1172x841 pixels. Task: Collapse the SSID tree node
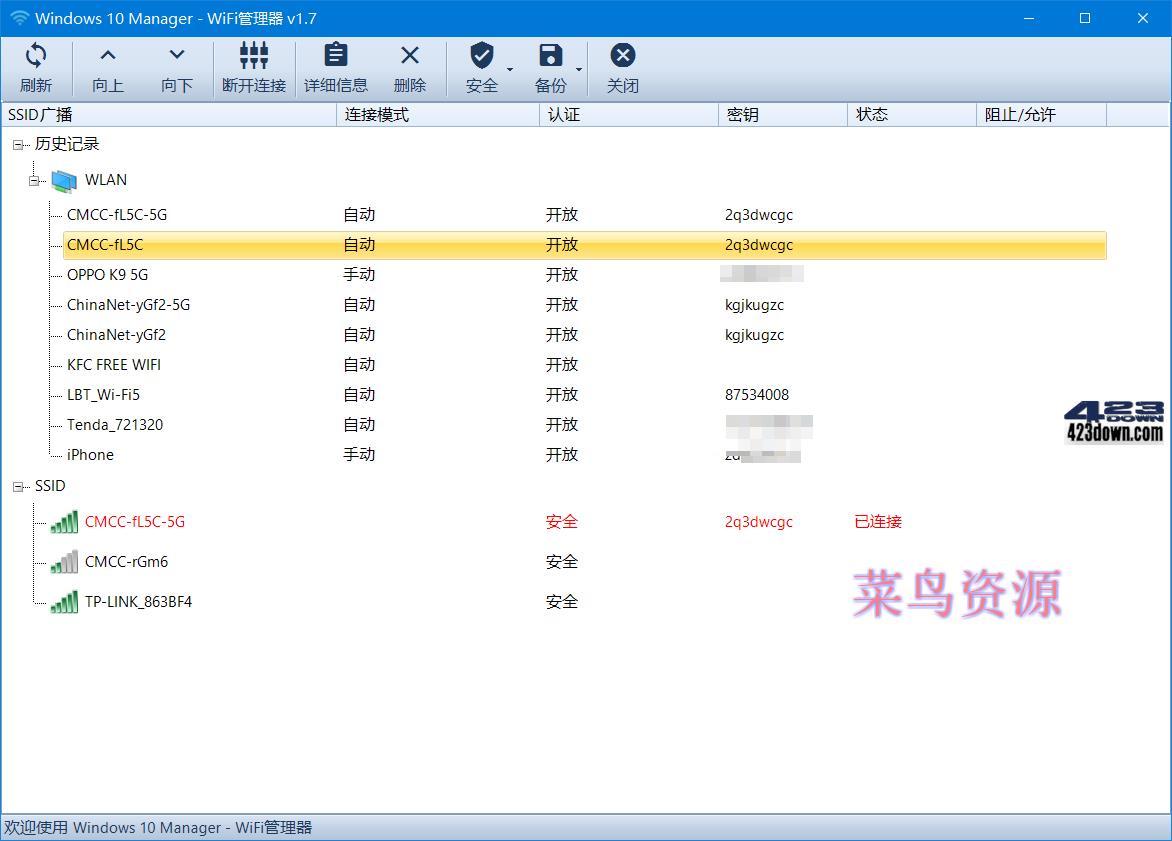pyautogui.click(x=17, y=486)
